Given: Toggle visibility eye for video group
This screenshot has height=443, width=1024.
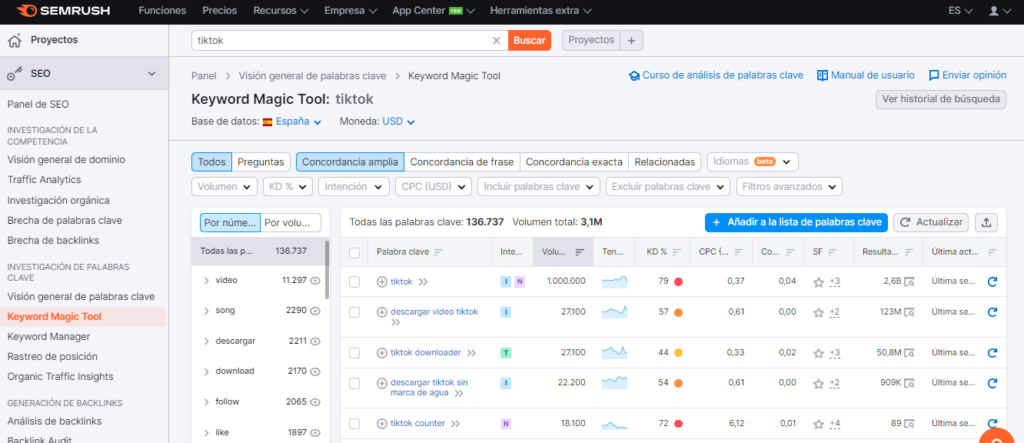Looking at the screenshot, I should pos(315,280).
